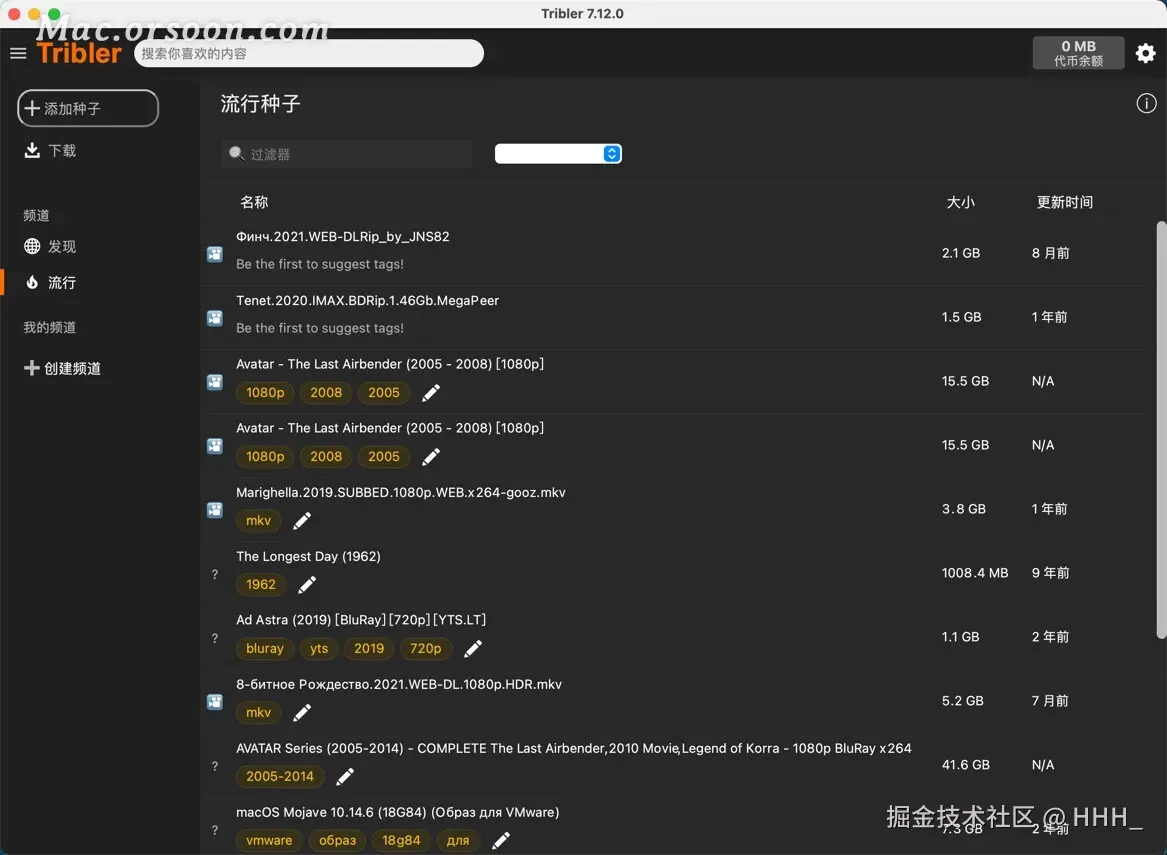Click the 1008.4 MB size cell
1167x855 pixels.
[975, 573]
